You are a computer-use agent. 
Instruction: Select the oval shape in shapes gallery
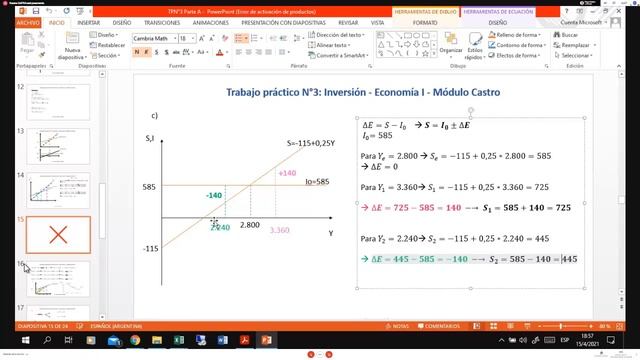tap(416, 36)
